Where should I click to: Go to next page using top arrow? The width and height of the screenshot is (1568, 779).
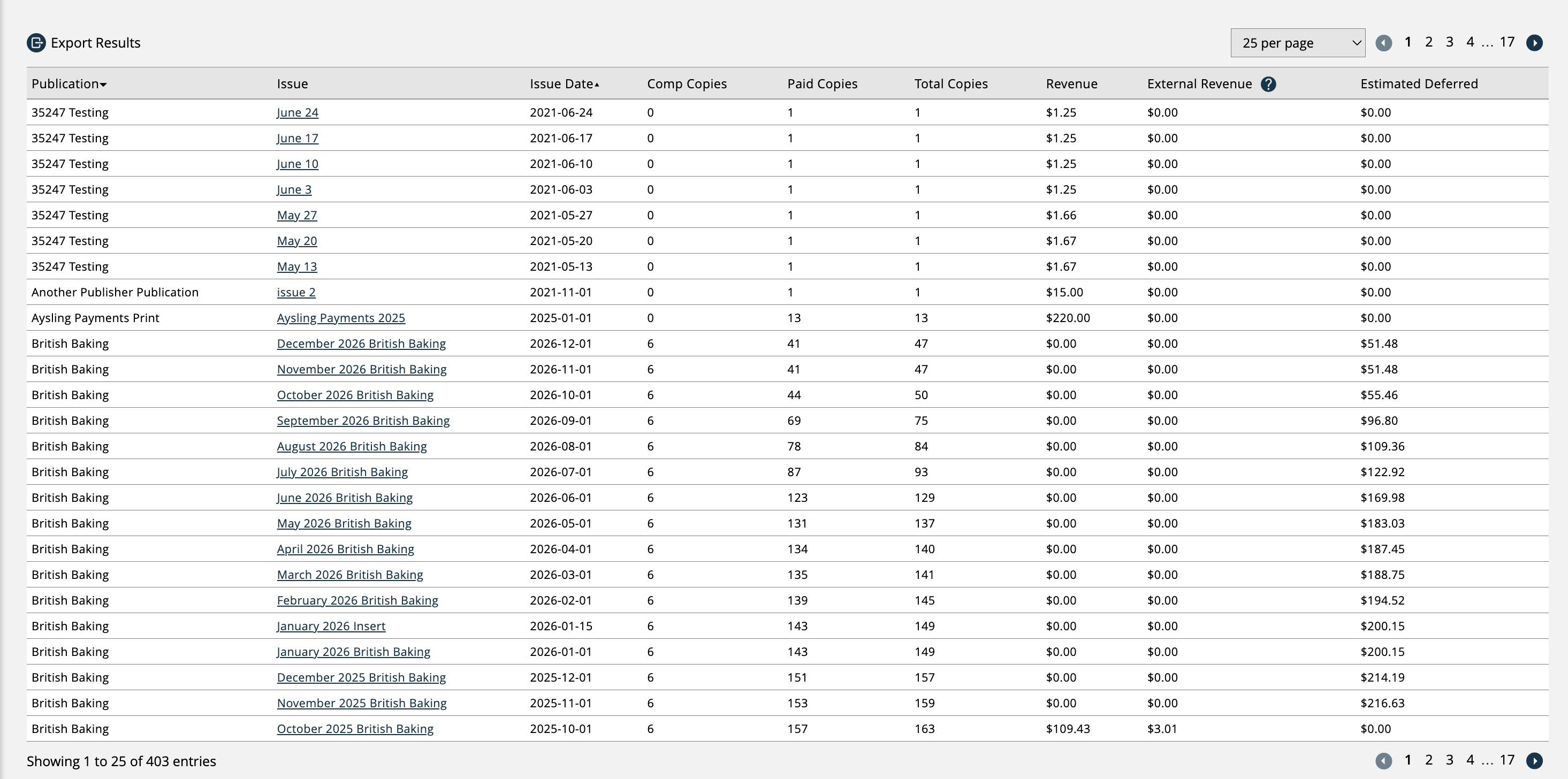(x=1534, y=43)
